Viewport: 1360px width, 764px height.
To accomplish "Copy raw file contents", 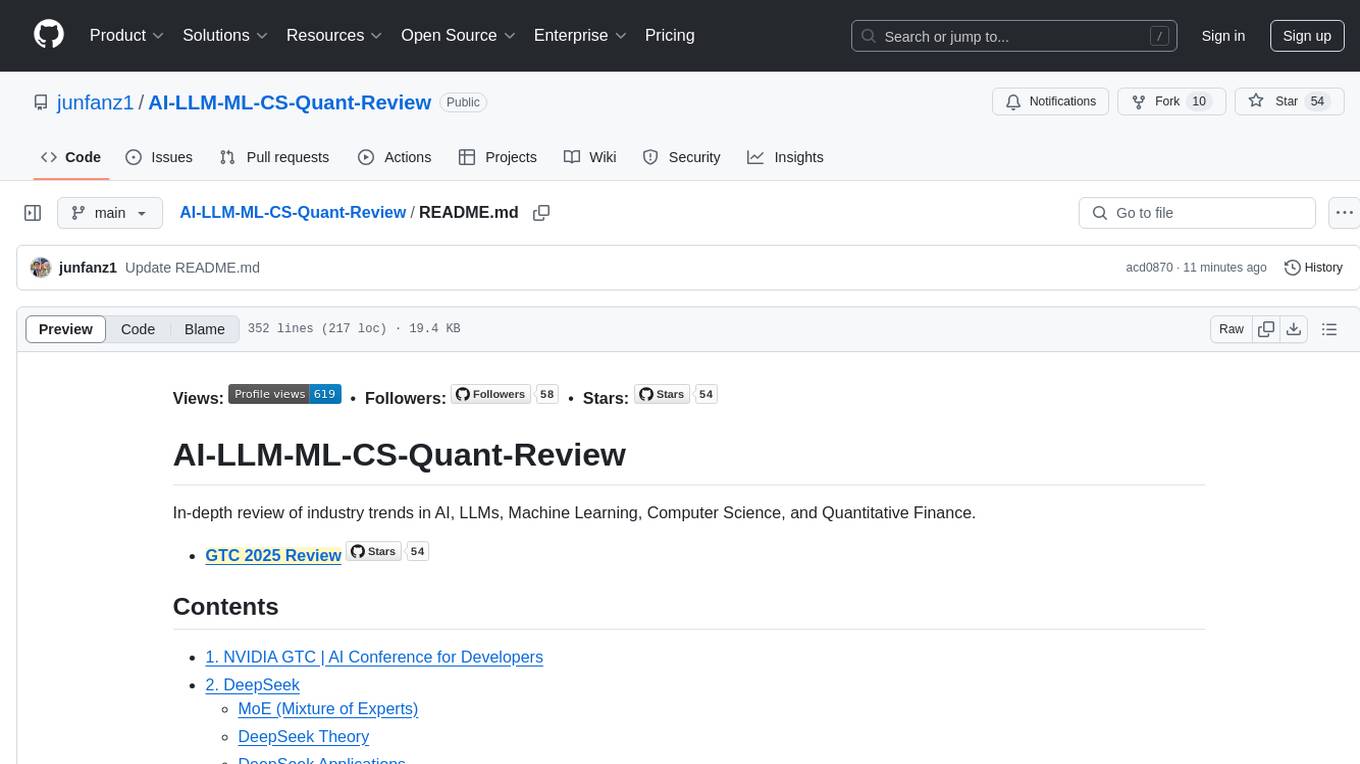I will [x=1266, y=329].
